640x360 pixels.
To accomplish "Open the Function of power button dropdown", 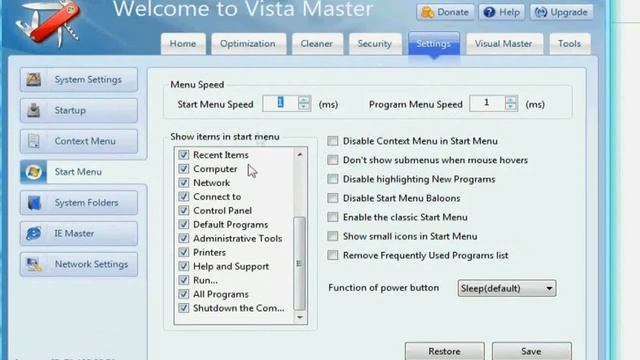I will pos(507,288).
